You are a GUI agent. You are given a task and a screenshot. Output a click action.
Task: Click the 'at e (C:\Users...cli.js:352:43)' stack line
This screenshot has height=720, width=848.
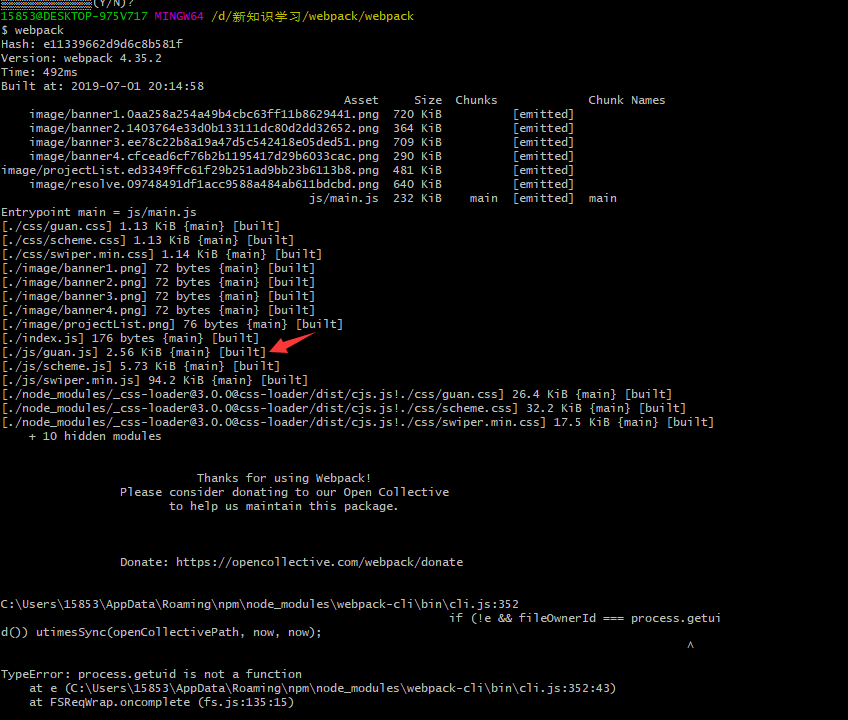[x=323, y=689]
